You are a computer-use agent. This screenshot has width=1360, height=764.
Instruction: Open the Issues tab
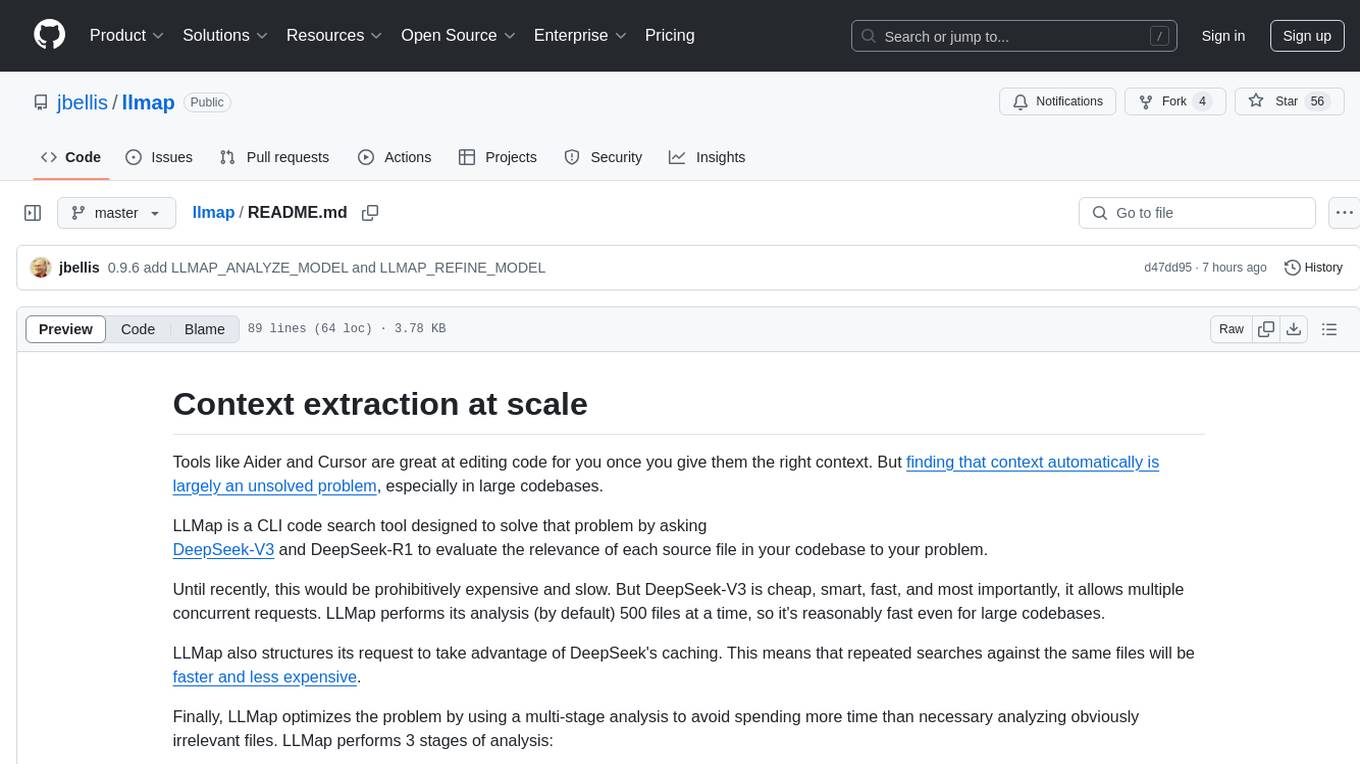coord(159,157)
